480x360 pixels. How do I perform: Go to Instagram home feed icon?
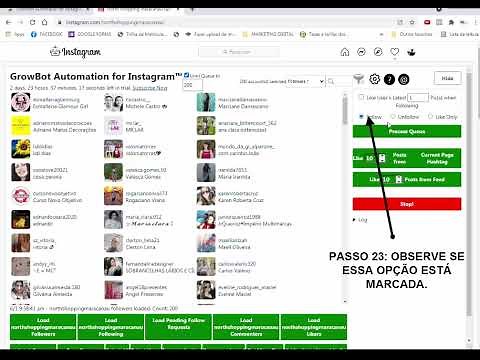(x=345, y=52)
